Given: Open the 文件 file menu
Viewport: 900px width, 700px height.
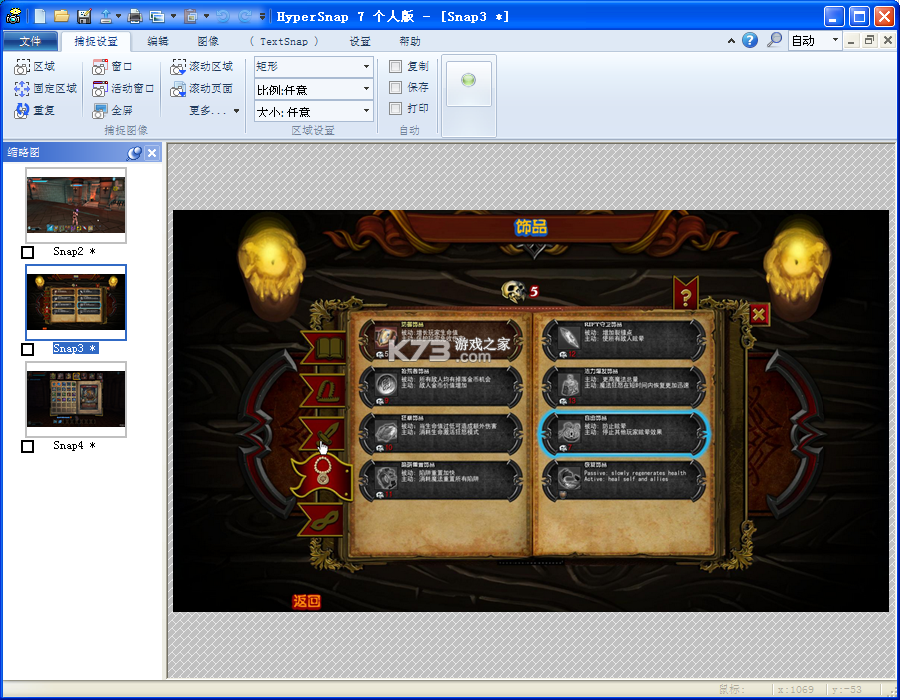Looking at the screenshot, I should pyautogui.click(x=30, y=41).
